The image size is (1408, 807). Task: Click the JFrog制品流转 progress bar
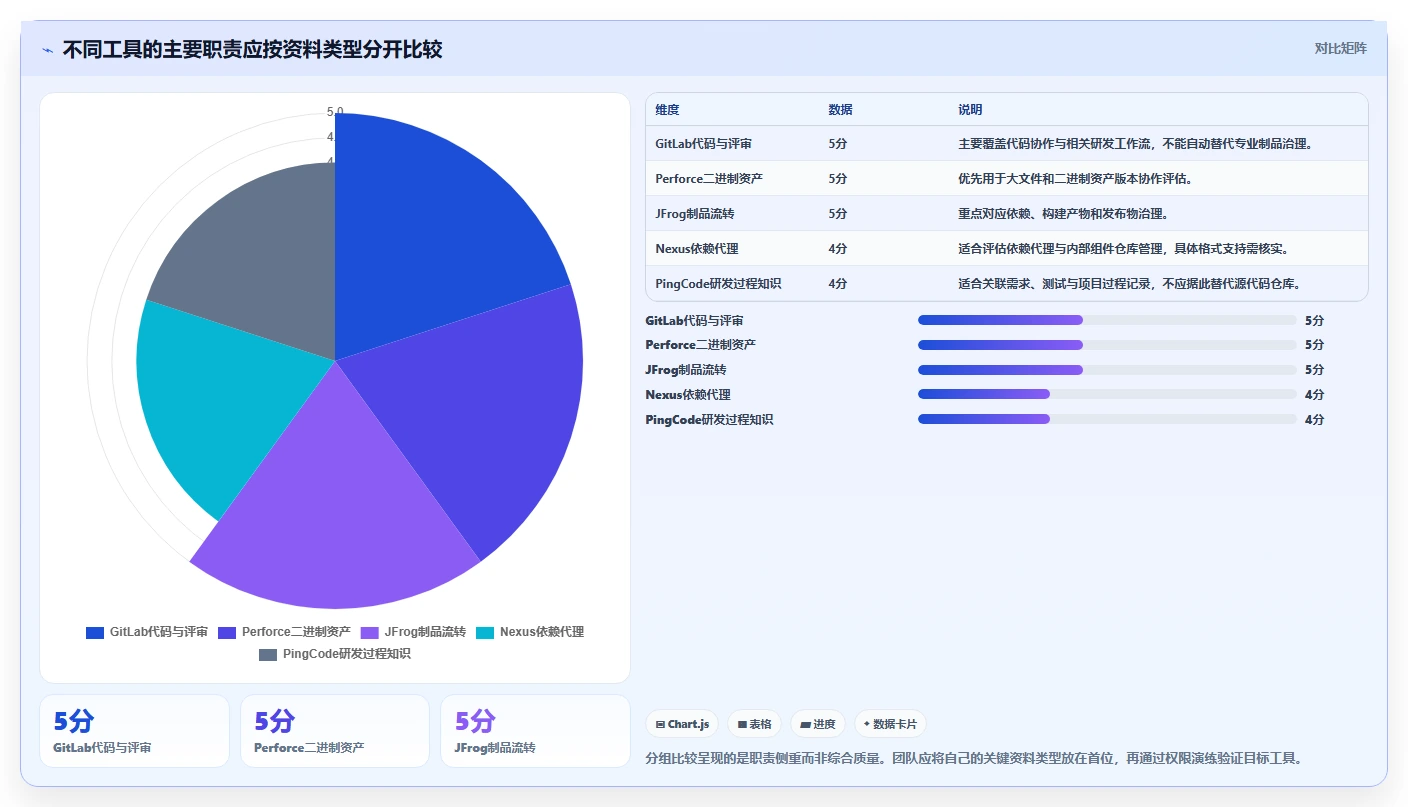click(x=1107, y=370)
